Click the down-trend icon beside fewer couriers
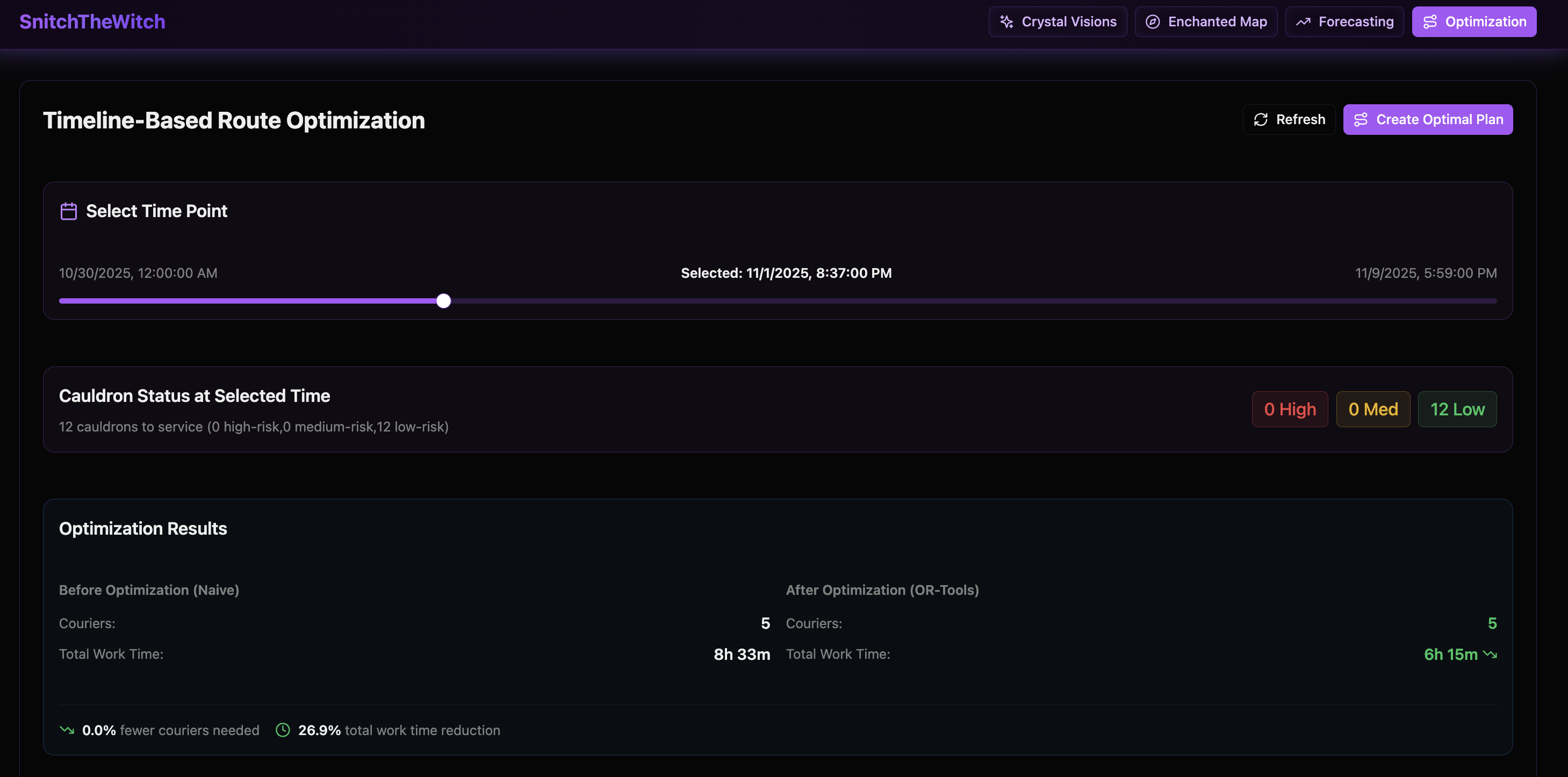This screenshot has width=1568, height=777. click(67, 730)
